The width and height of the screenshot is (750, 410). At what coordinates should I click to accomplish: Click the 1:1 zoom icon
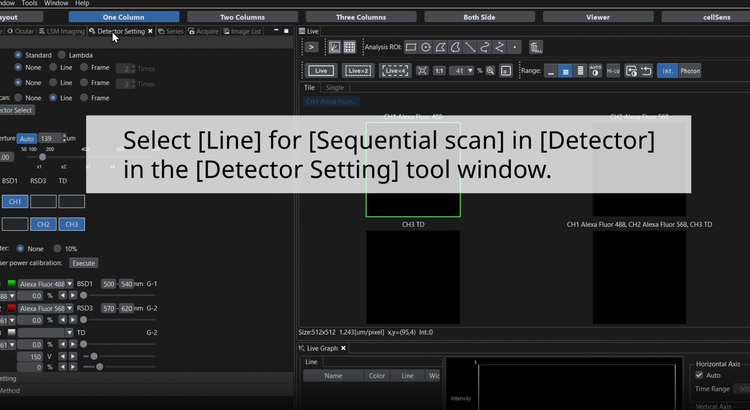(x=438, y=71)
